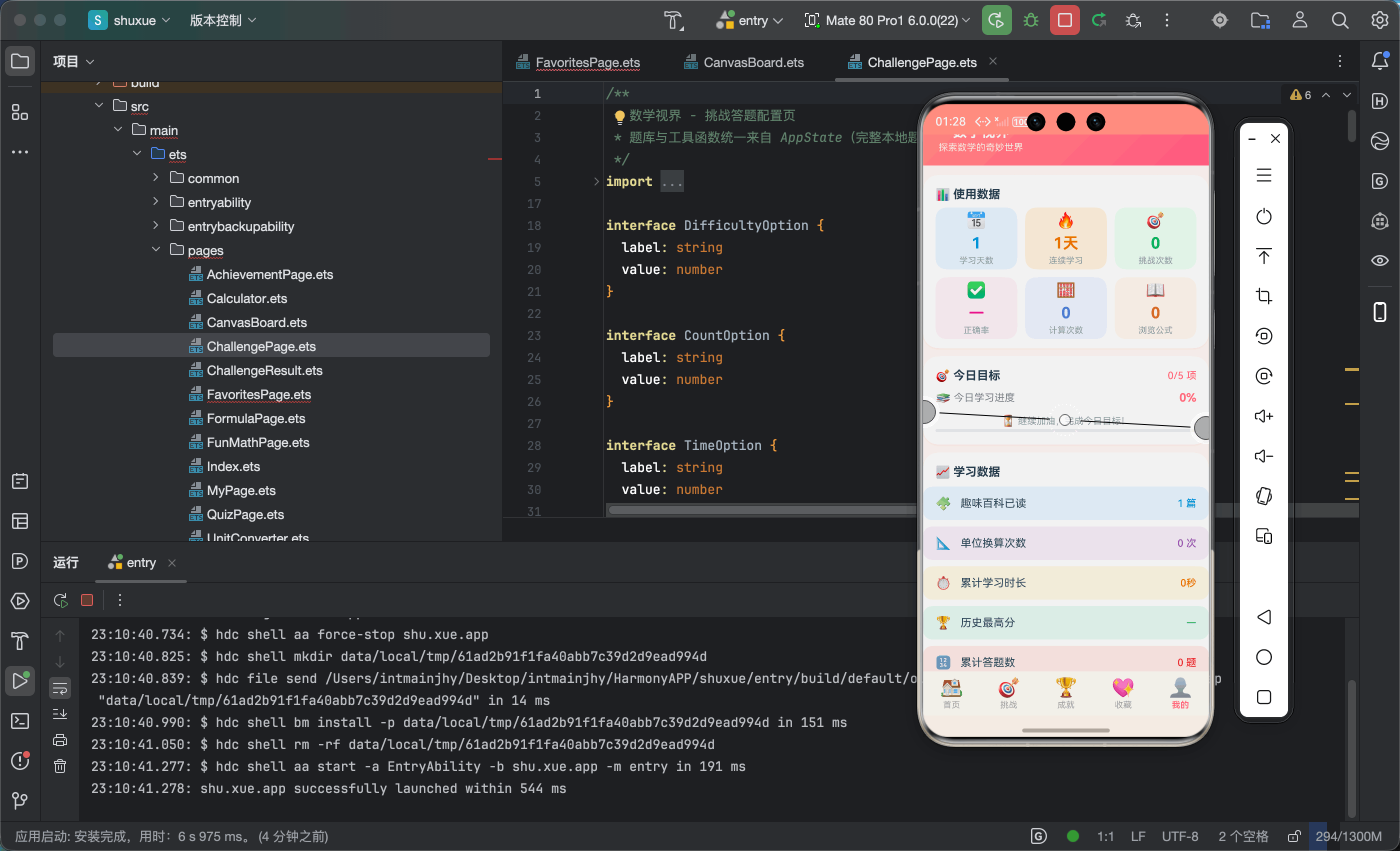
Task: Close the ChallengePage.ets tab
Action: click(x=992, y=61)
